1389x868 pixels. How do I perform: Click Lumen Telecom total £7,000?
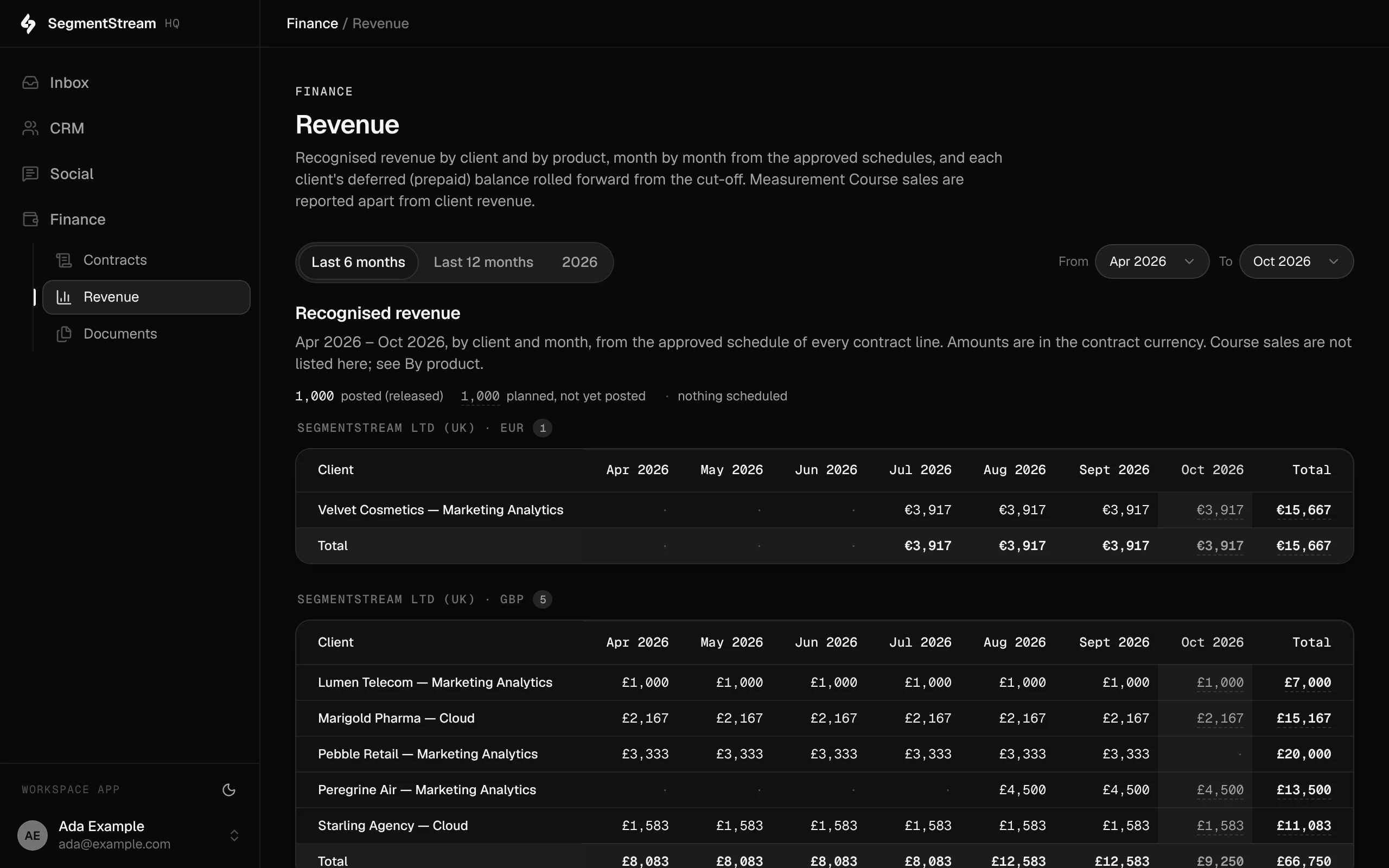[x=1308, y=682]
